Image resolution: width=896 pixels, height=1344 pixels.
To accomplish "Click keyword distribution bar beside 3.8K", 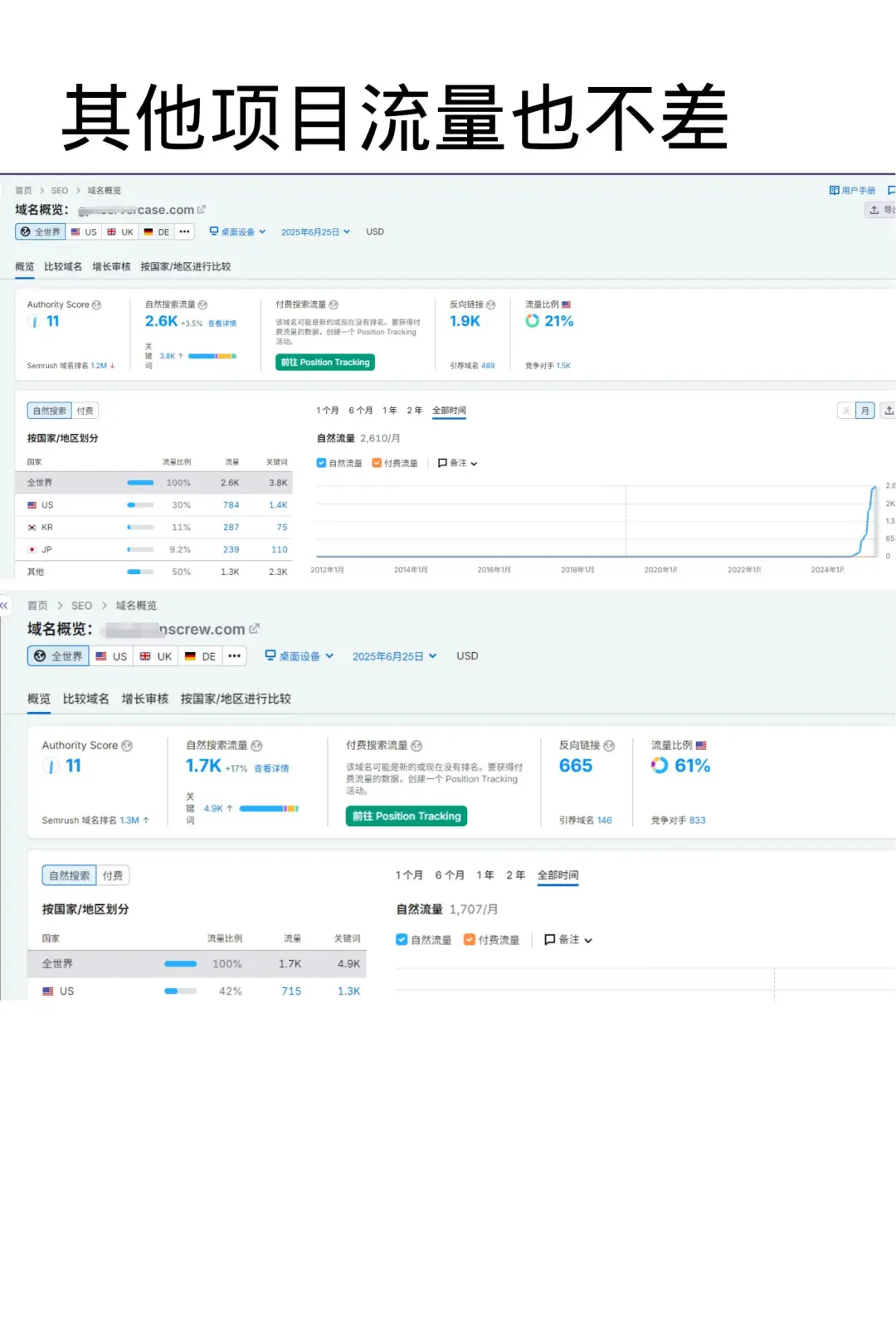I will coord(212,356).
